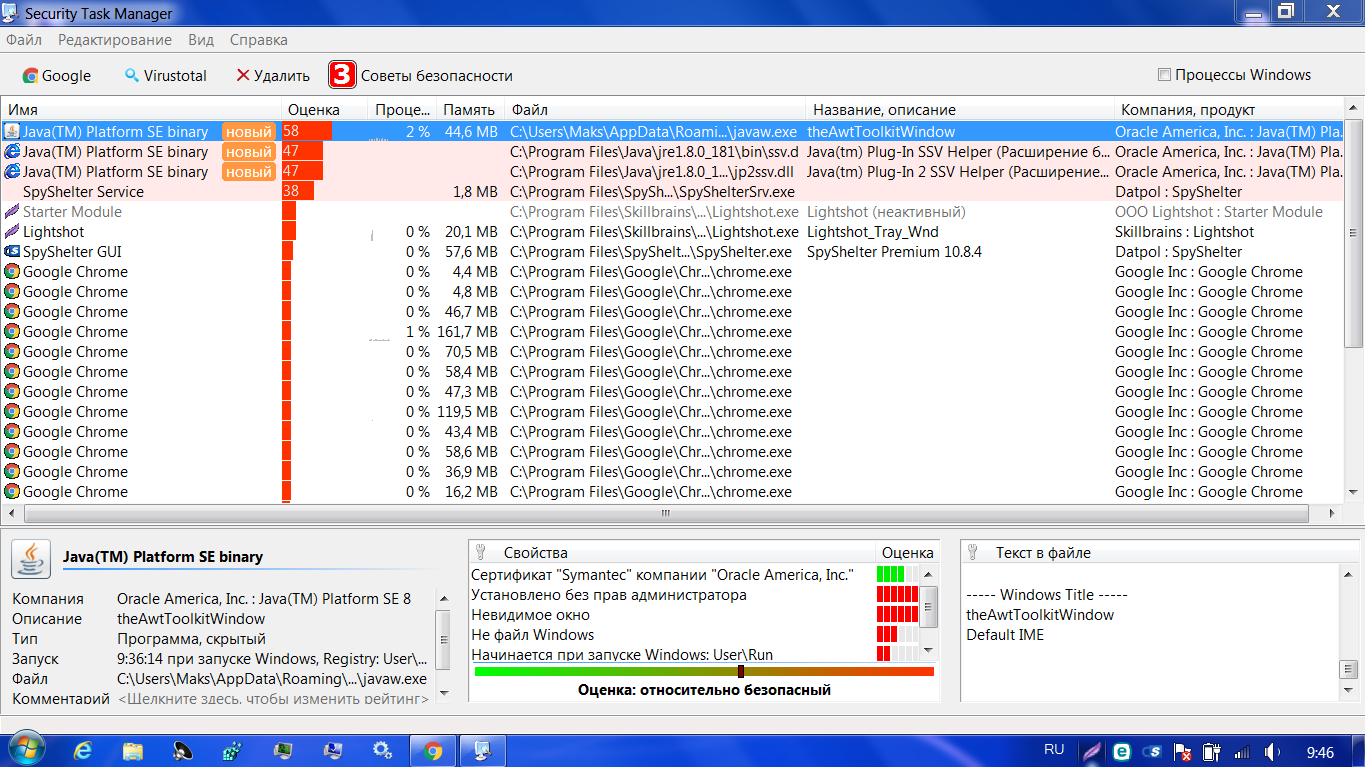
Task: Open the gear settings app in the taskbar
Action: 383,750
